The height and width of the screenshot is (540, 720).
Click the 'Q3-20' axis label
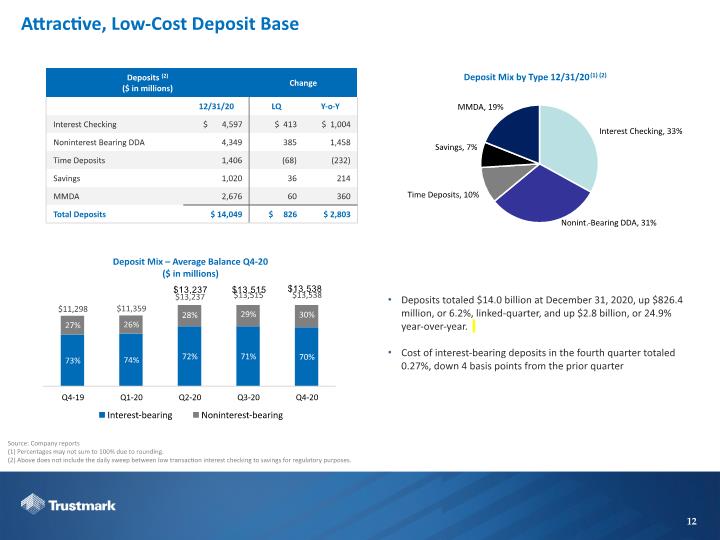(248, 397)
